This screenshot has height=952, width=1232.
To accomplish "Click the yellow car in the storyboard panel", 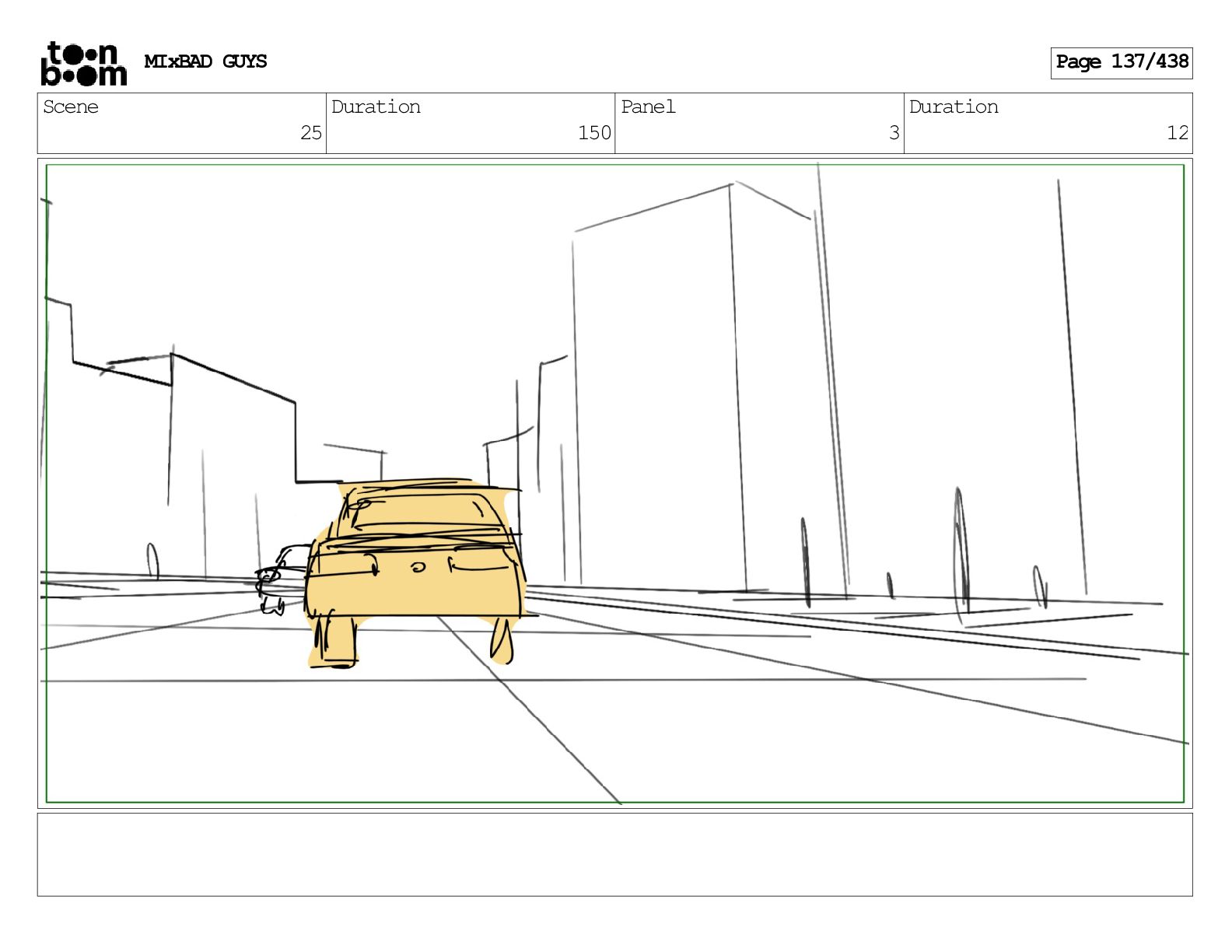I will tap(414, 572).
